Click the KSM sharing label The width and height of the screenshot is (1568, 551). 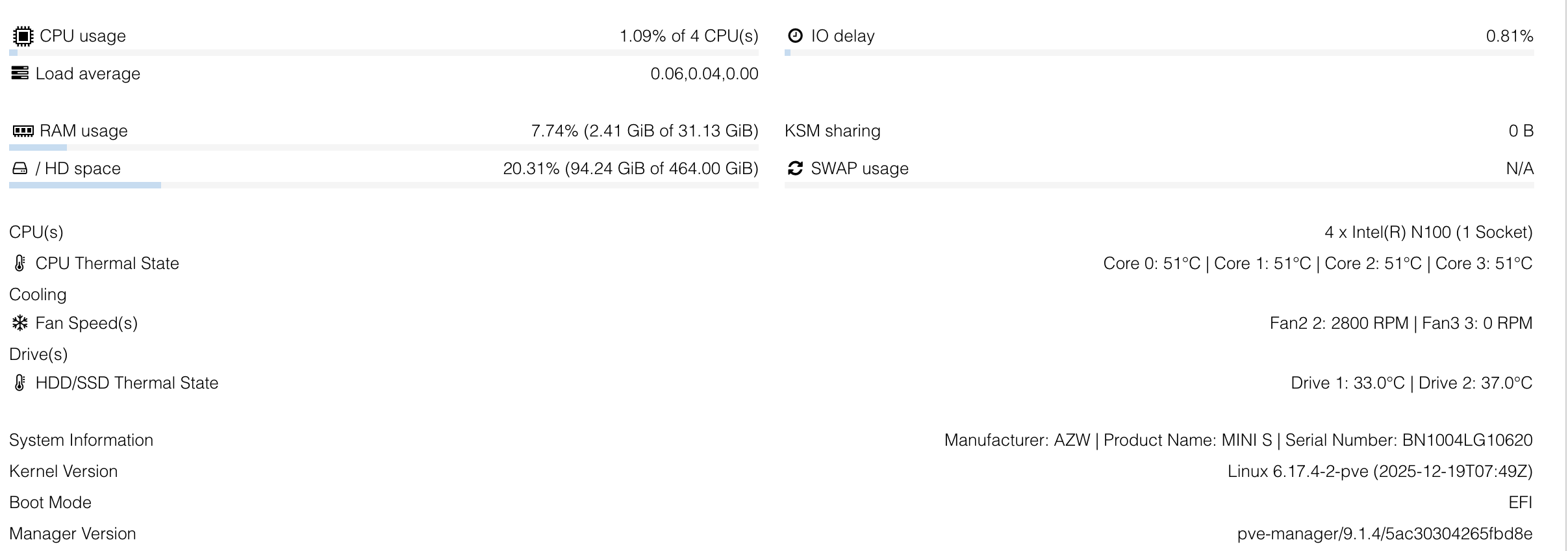tap(832, 131)
